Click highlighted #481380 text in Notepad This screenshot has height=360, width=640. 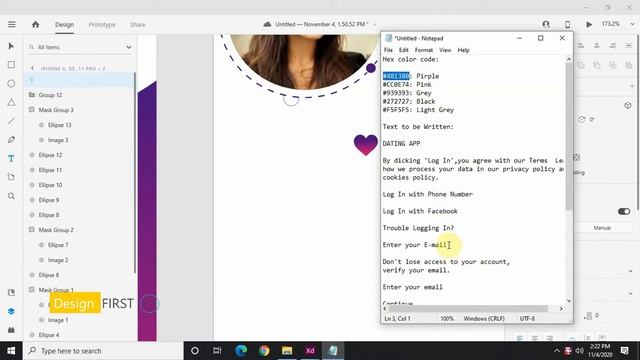point(396,76)
